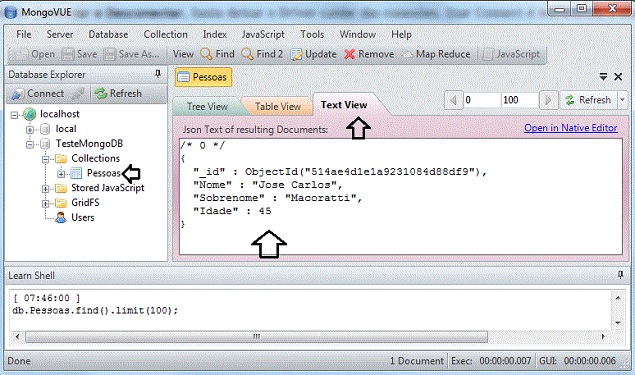Click the MongoVUE title bar icon
The width and height of the screenshot is (635, 375).
11,12
